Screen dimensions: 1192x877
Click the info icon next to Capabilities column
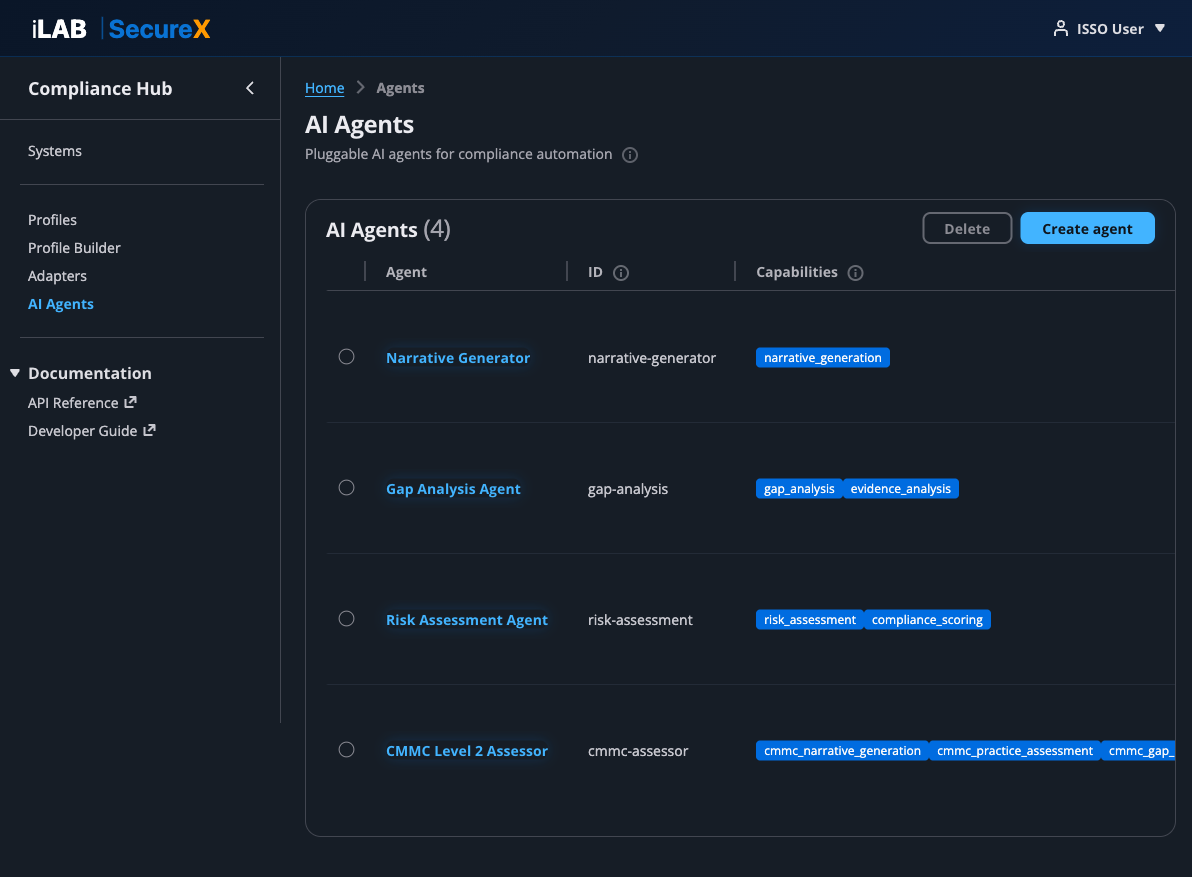tap(855, 273)
